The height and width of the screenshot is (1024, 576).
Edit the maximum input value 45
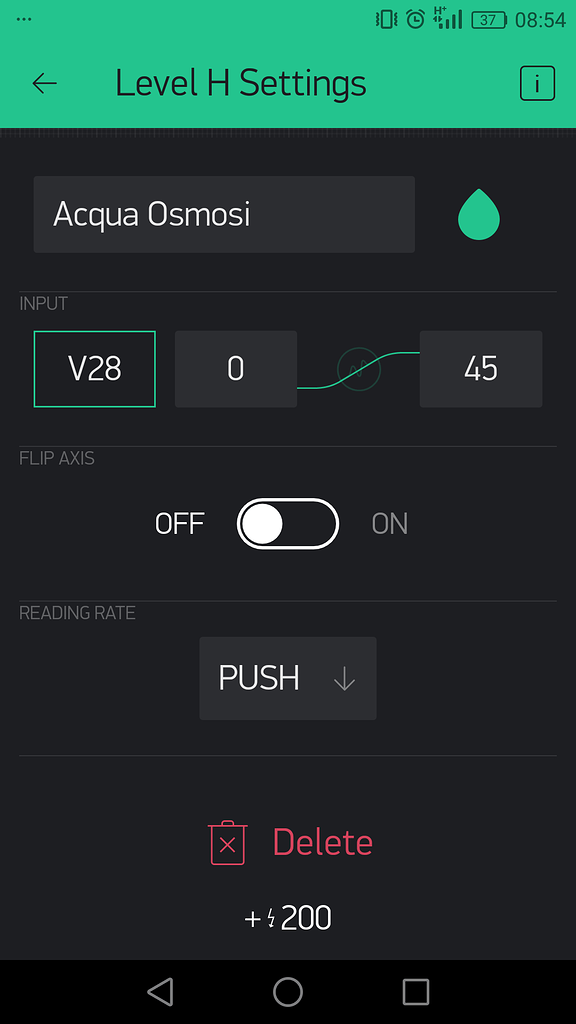pos(481,369)
